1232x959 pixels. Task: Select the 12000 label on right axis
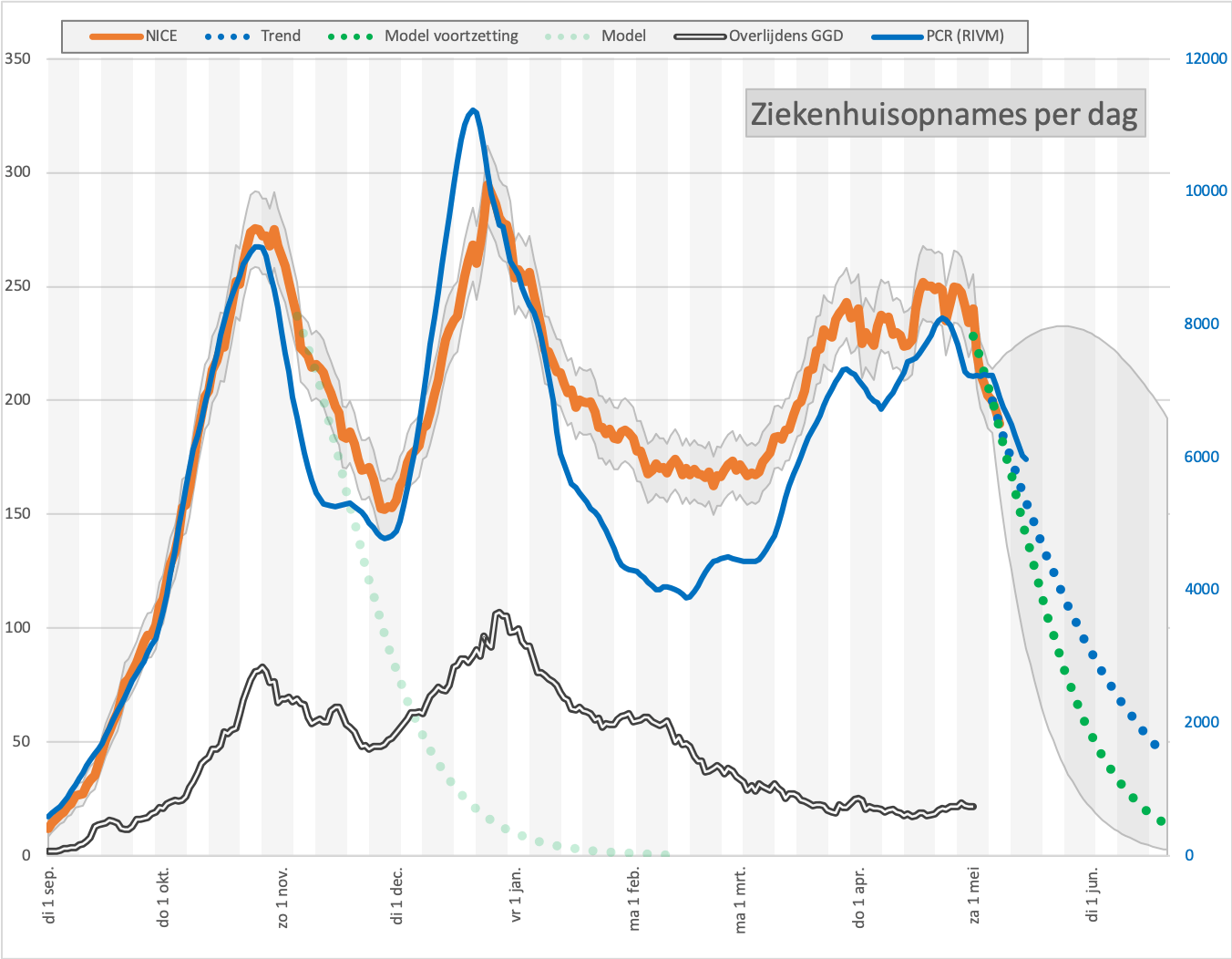pos(1206,58)
